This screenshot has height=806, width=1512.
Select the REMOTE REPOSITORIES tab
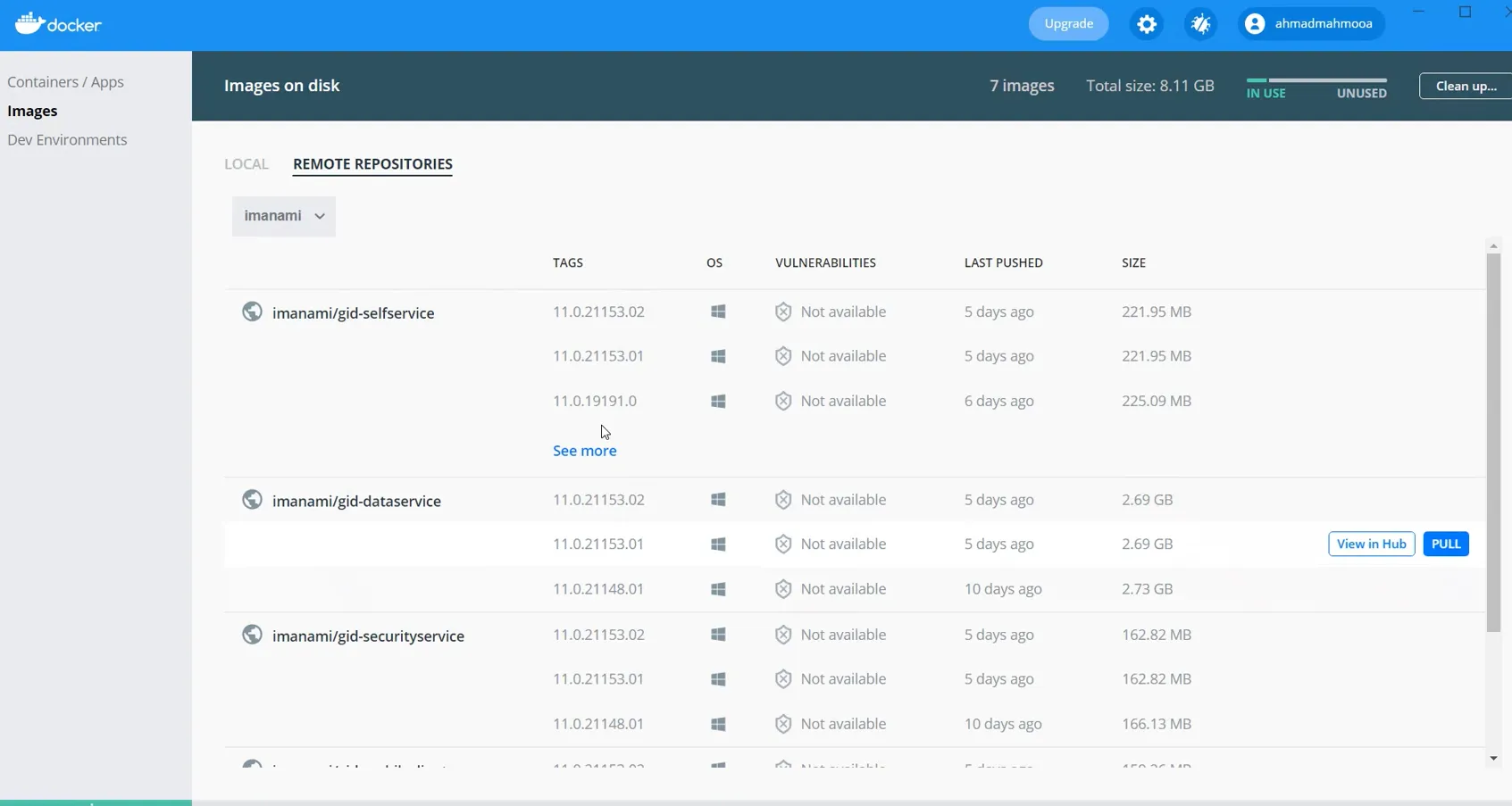[372, 164]
